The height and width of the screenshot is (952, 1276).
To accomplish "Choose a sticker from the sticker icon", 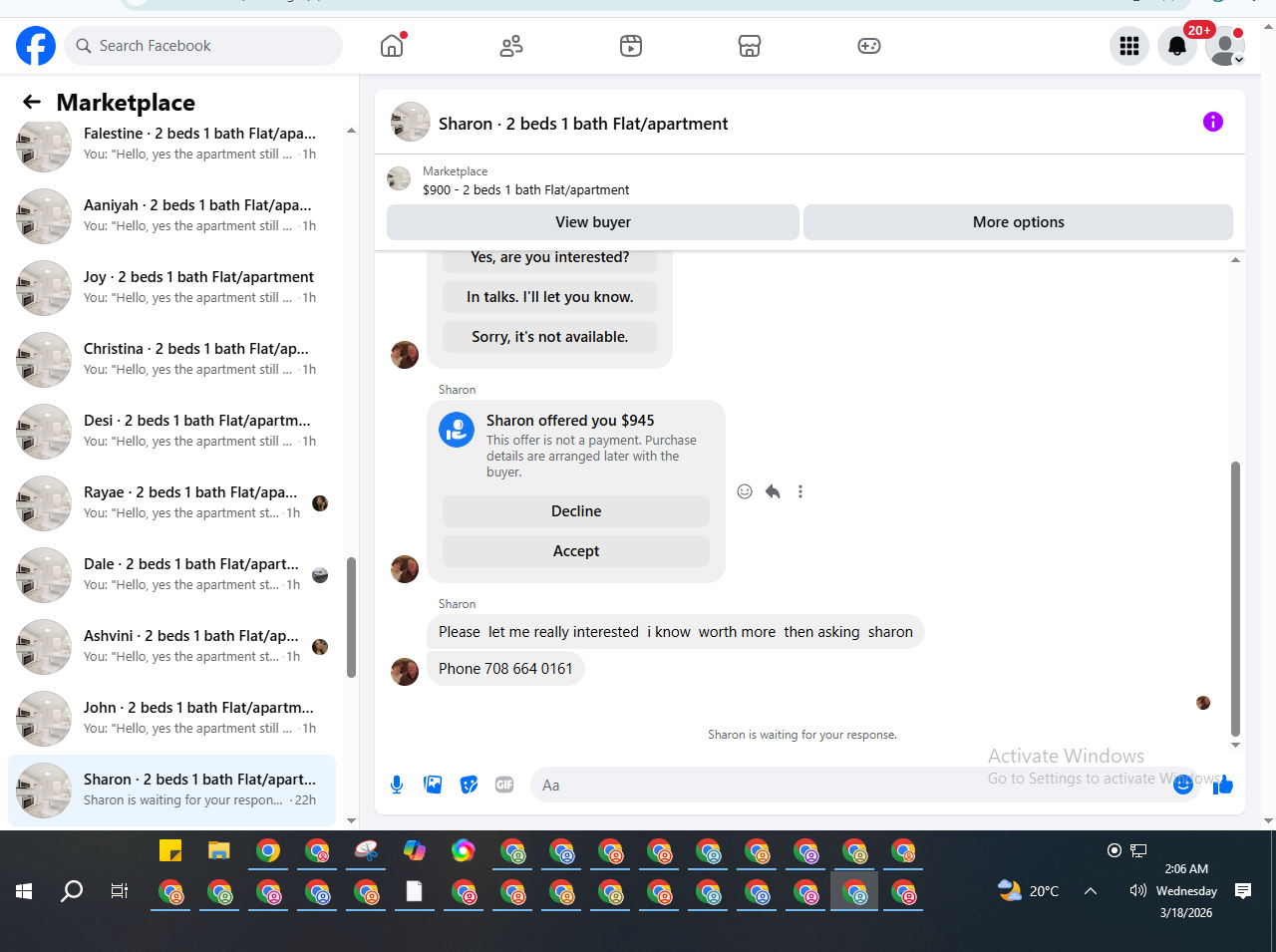I will point(469,786).
